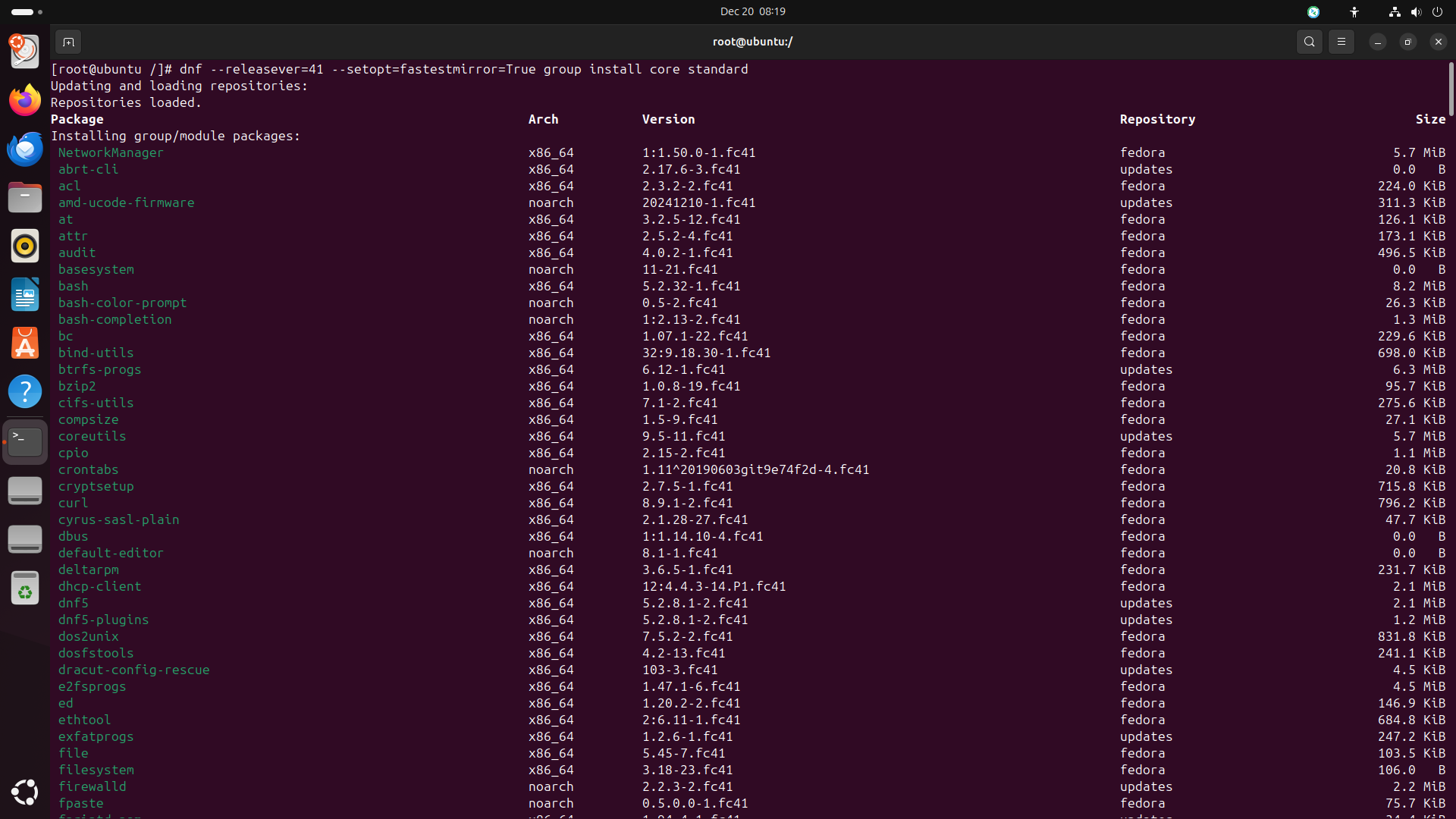Click the ethtool package name

(x=84, y=720)
